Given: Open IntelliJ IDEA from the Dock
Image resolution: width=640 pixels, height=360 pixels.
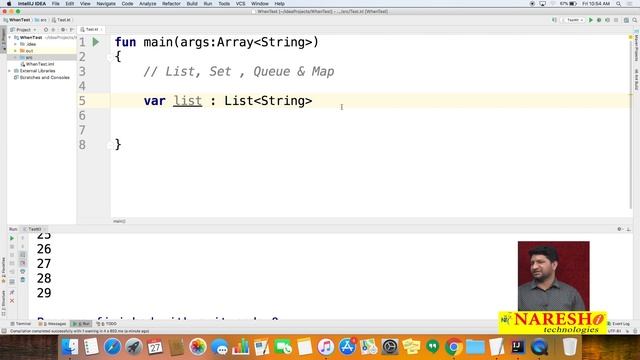Looking at the screenshot, I should point(518,347).
